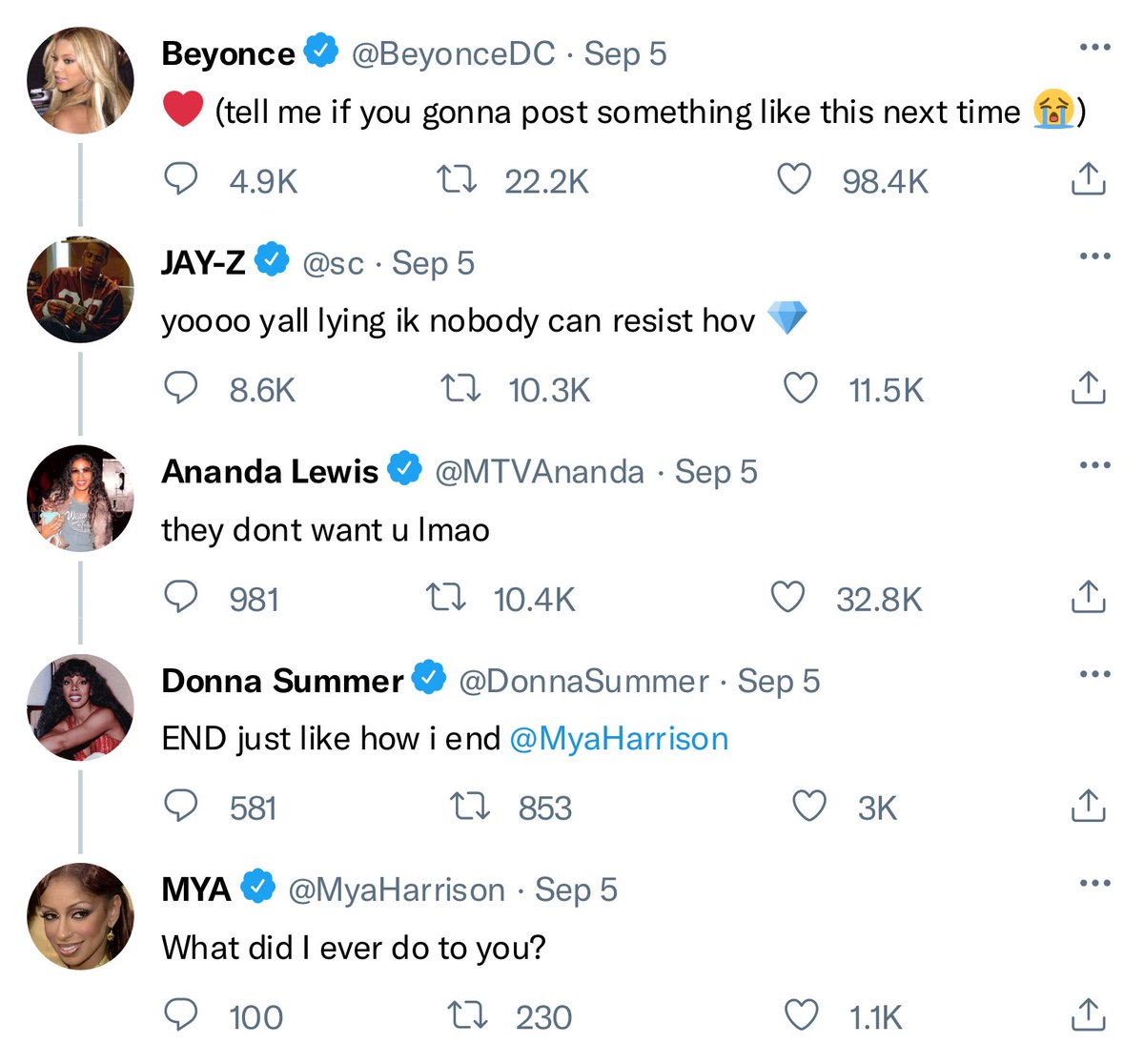Share Ananda Lewis's tweet
The width and height of the screenshot is (1144, 1064).
[x=1088, y=597]
